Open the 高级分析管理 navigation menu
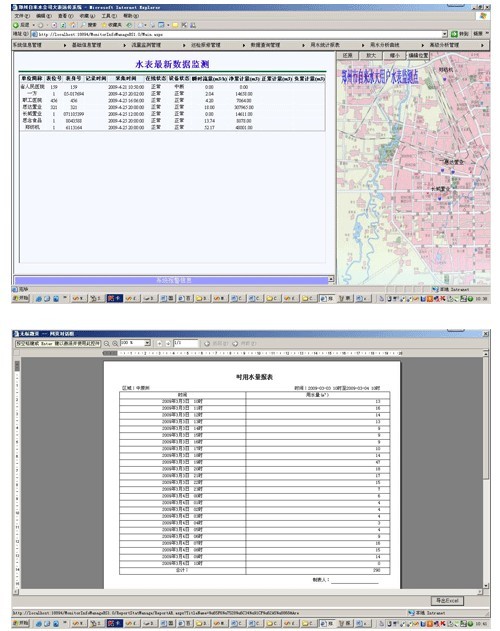The height and width of the screenshot is (631, 500). click(444, 45)
